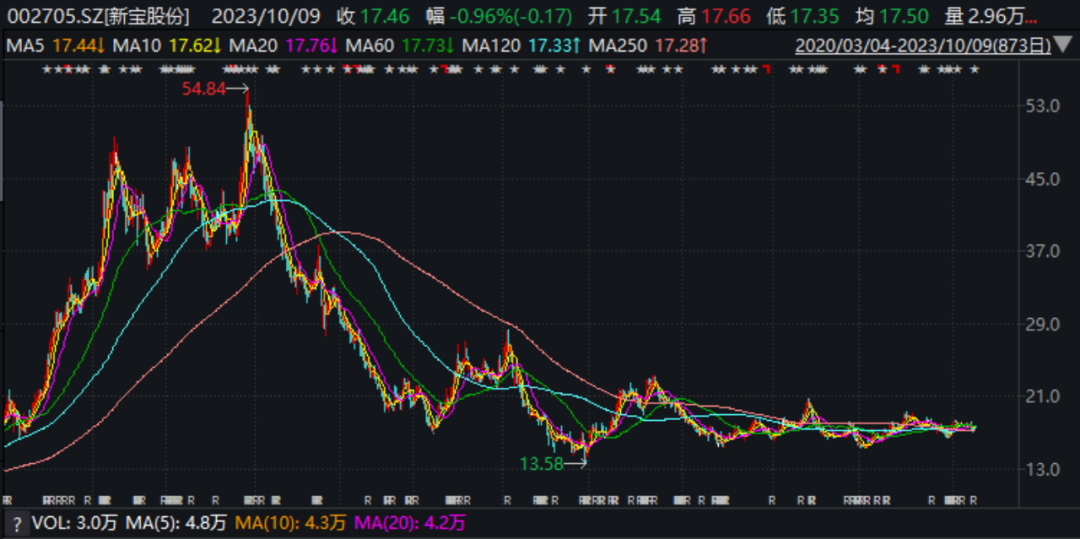Click the opening price 开 17.54
The width and height of the screenshot is (1080, 539).
point(624,16)
